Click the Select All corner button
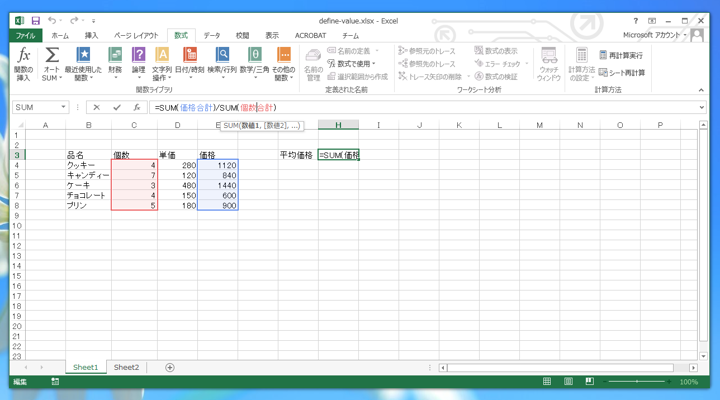Viewport: 720px width, 400px height. click(18, 125)
